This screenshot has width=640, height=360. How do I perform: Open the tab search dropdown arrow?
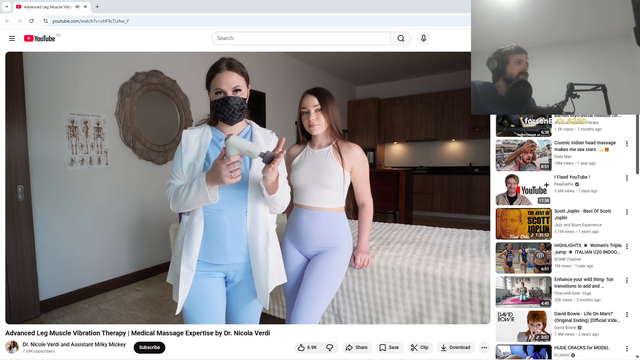coord(7,7)
